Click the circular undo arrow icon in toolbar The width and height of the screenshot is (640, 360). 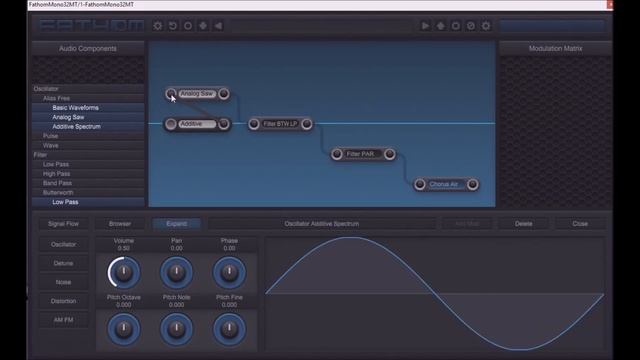[173, 26]
